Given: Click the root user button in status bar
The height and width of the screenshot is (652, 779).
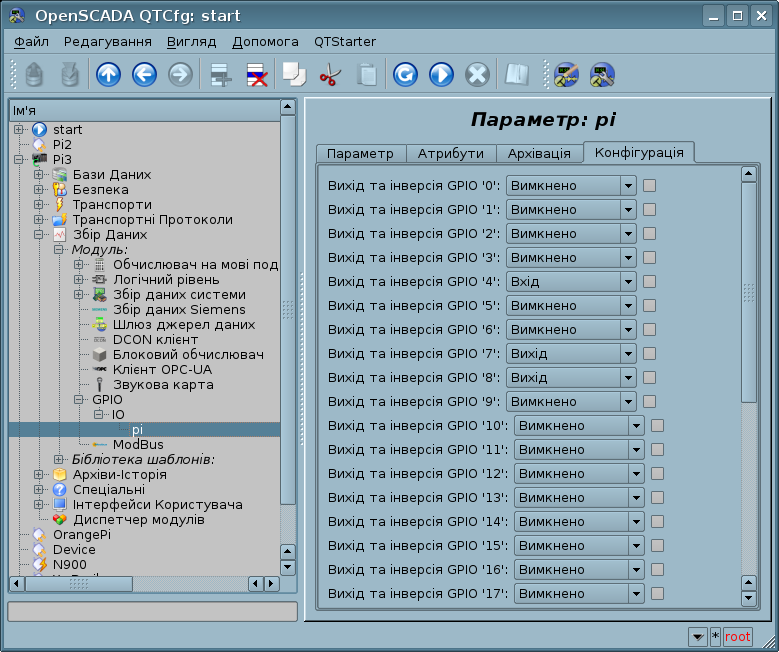Looking at the screenshot, I should [x=737, y=636].
